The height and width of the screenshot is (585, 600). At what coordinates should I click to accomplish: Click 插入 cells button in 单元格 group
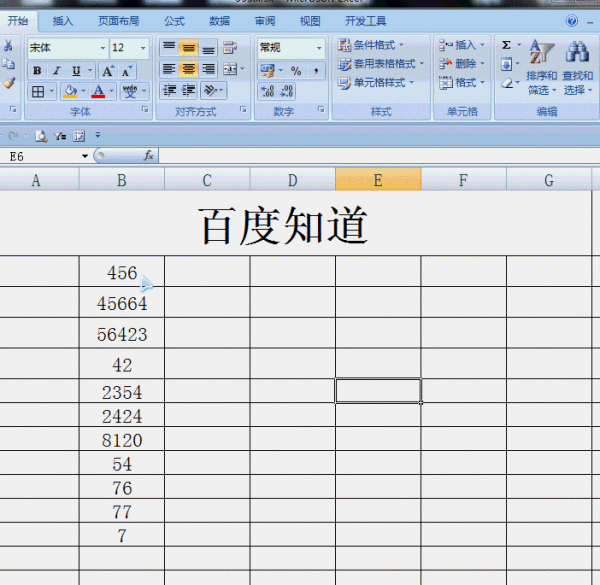click(x=461, y=45)
